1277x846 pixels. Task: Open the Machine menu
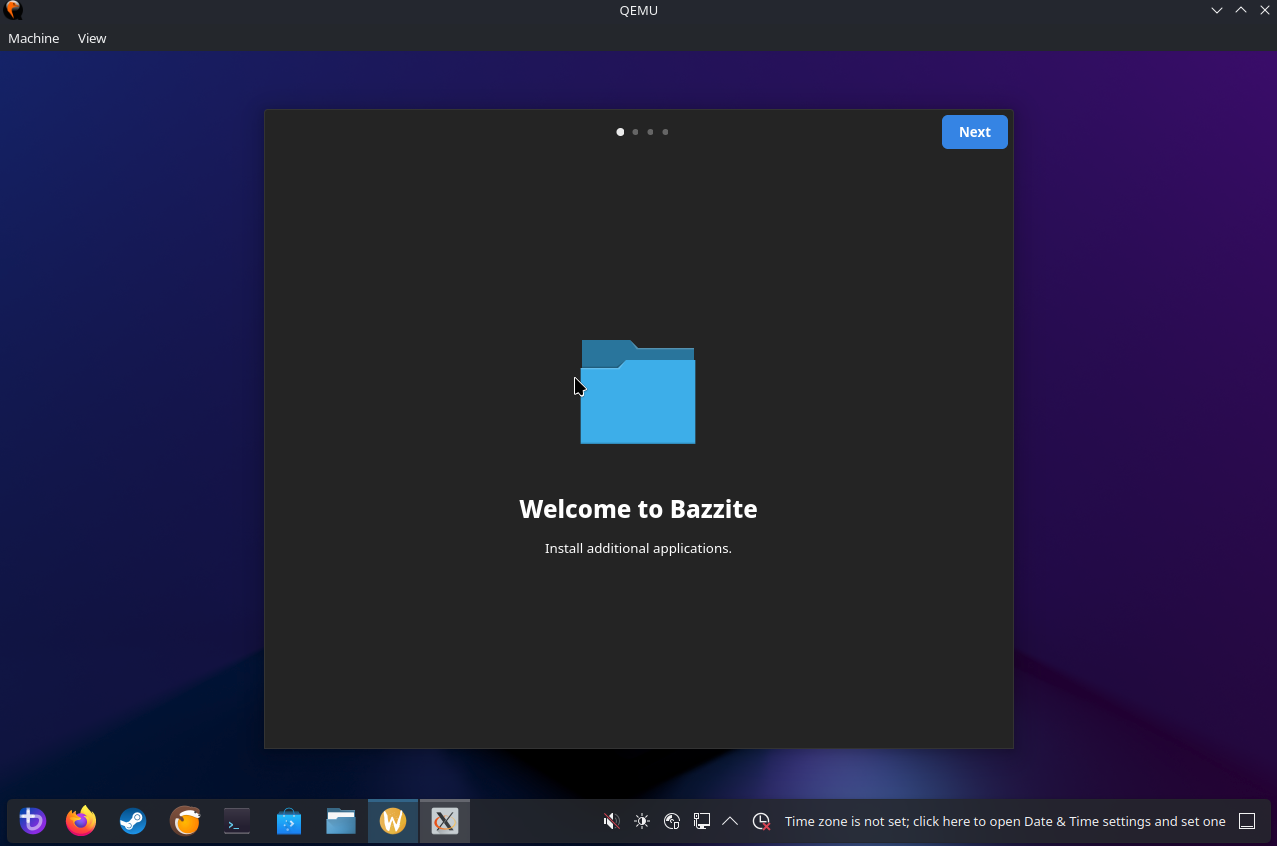pos(34,38)
